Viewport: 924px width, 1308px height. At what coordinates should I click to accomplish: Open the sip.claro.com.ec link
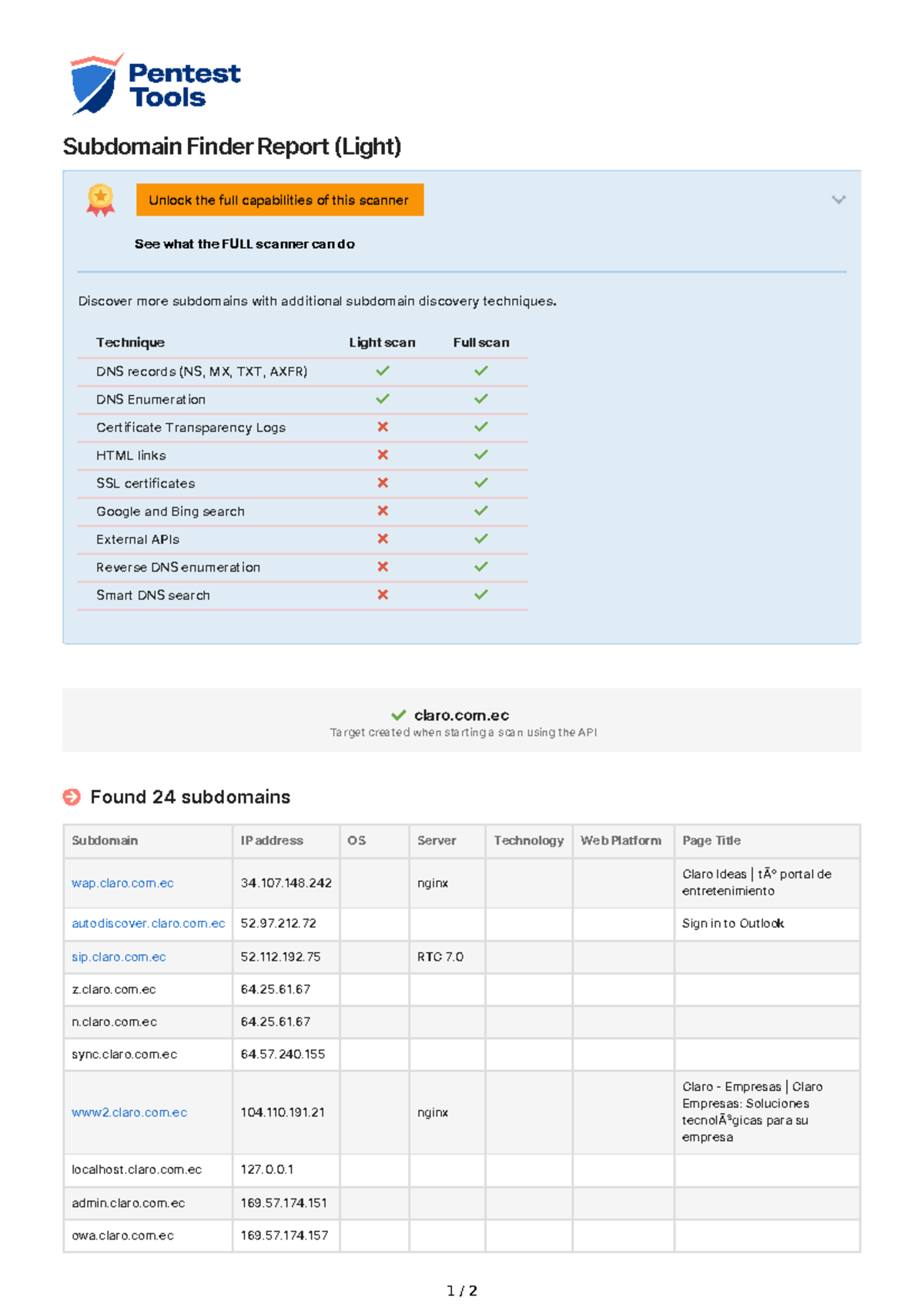click(119, 957)
